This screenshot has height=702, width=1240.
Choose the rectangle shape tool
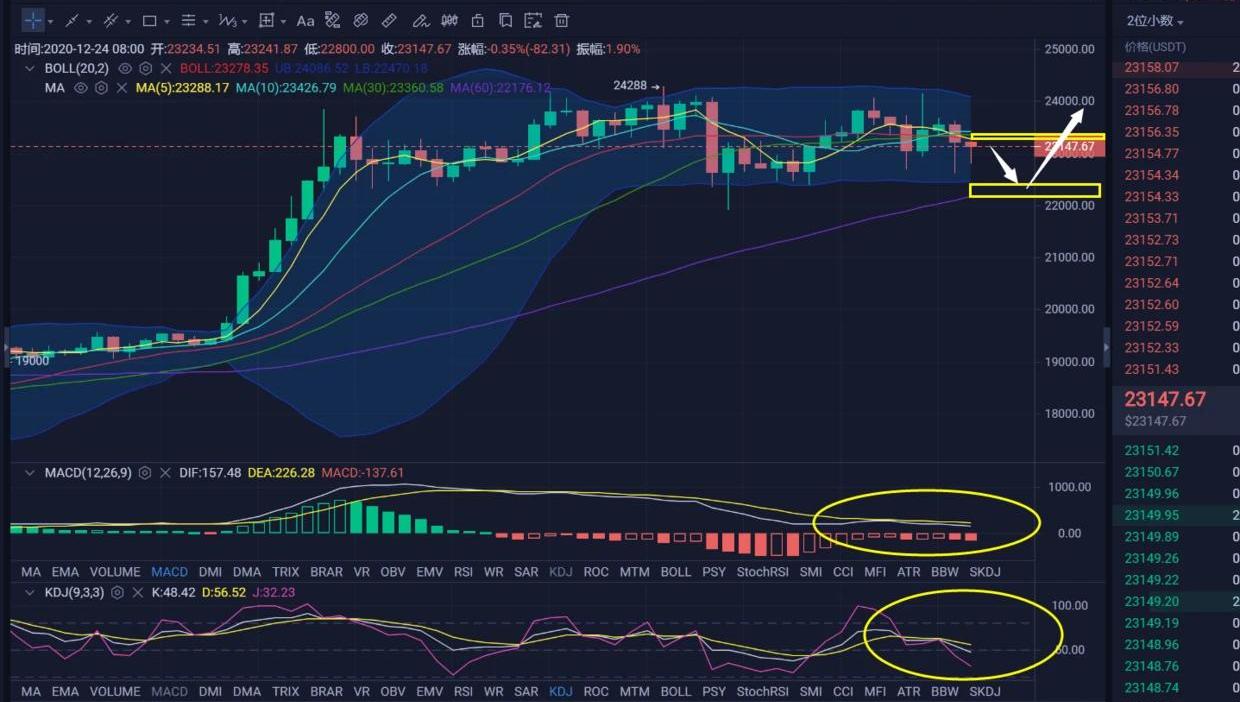pyautogui.click(x=150, y=20)
